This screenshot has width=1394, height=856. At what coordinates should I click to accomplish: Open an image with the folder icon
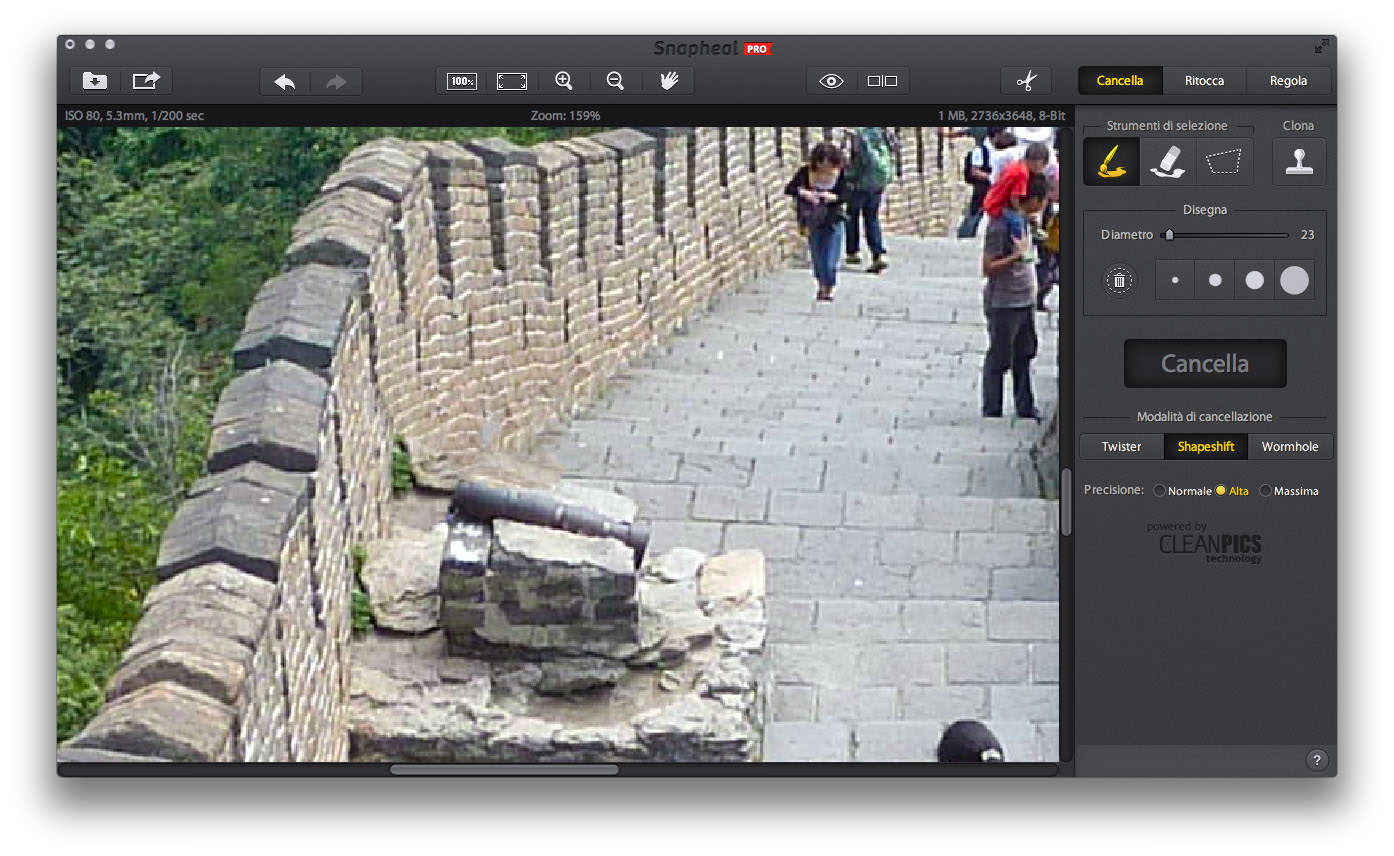point(95,81)
